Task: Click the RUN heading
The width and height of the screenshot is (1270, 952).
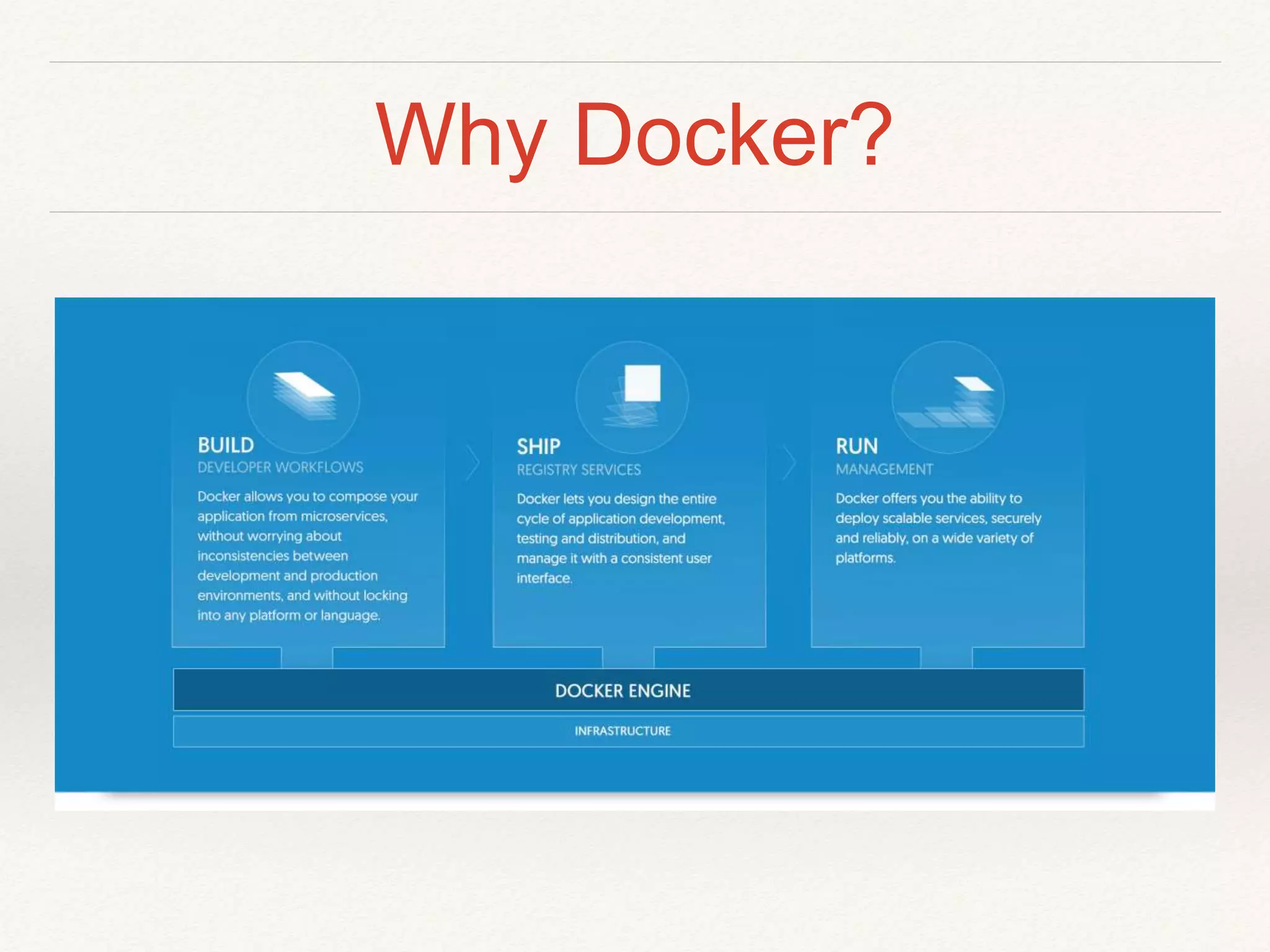Action: coord(856,446)
